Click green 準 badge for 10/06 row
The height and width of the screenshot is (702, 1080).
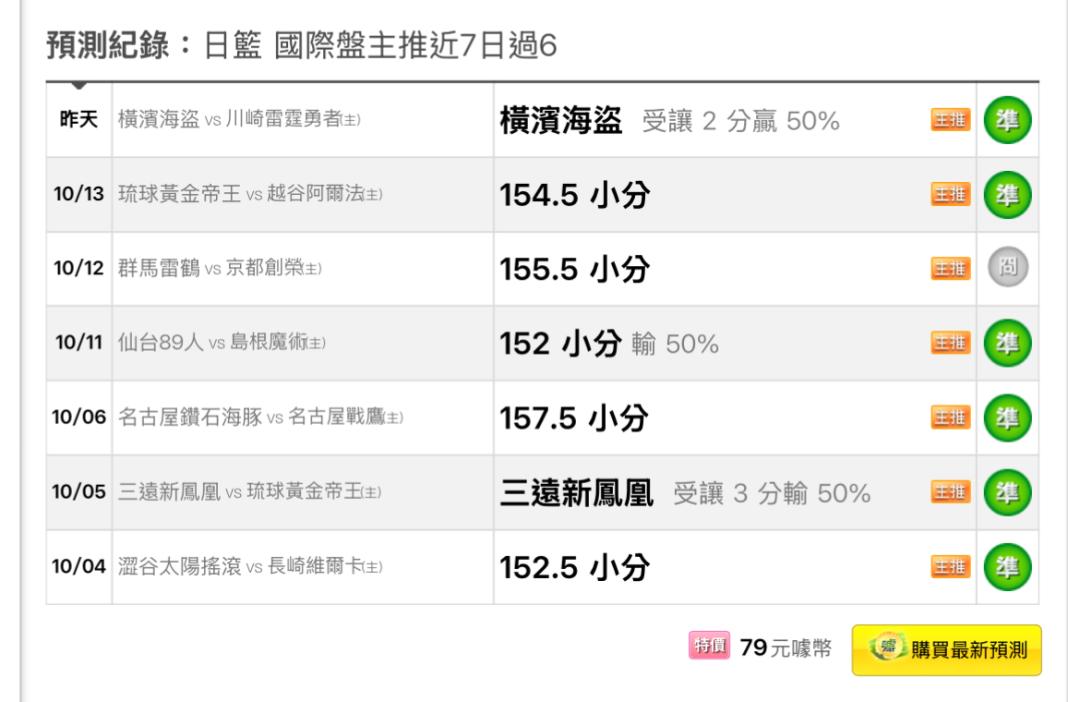click(1007, 418)
